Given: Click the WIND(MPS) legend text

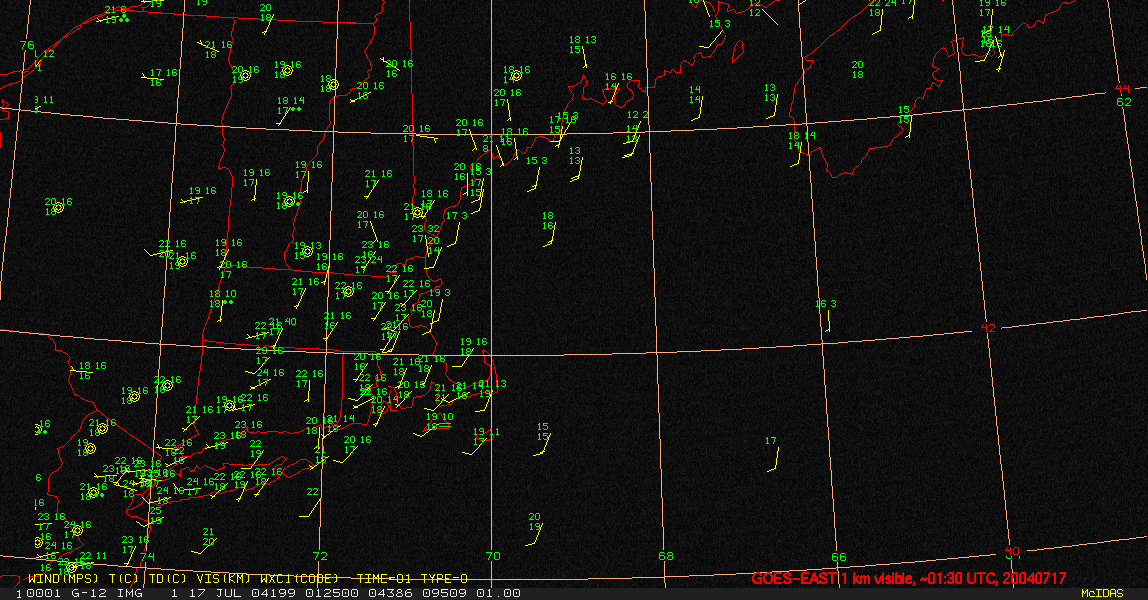Looking at the screenshot, I should (x=63, y=579).
